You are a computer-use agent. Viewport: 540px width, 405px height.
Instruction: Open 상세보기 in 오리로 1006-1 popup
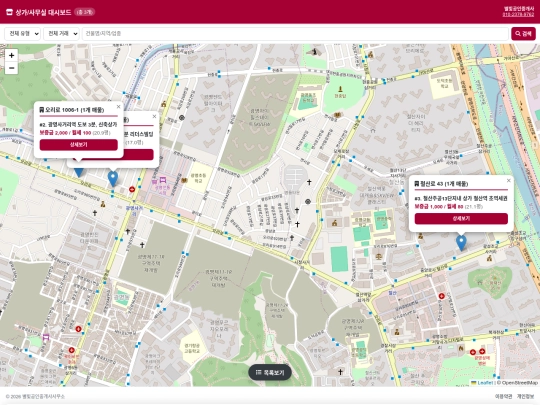[79, 145]
